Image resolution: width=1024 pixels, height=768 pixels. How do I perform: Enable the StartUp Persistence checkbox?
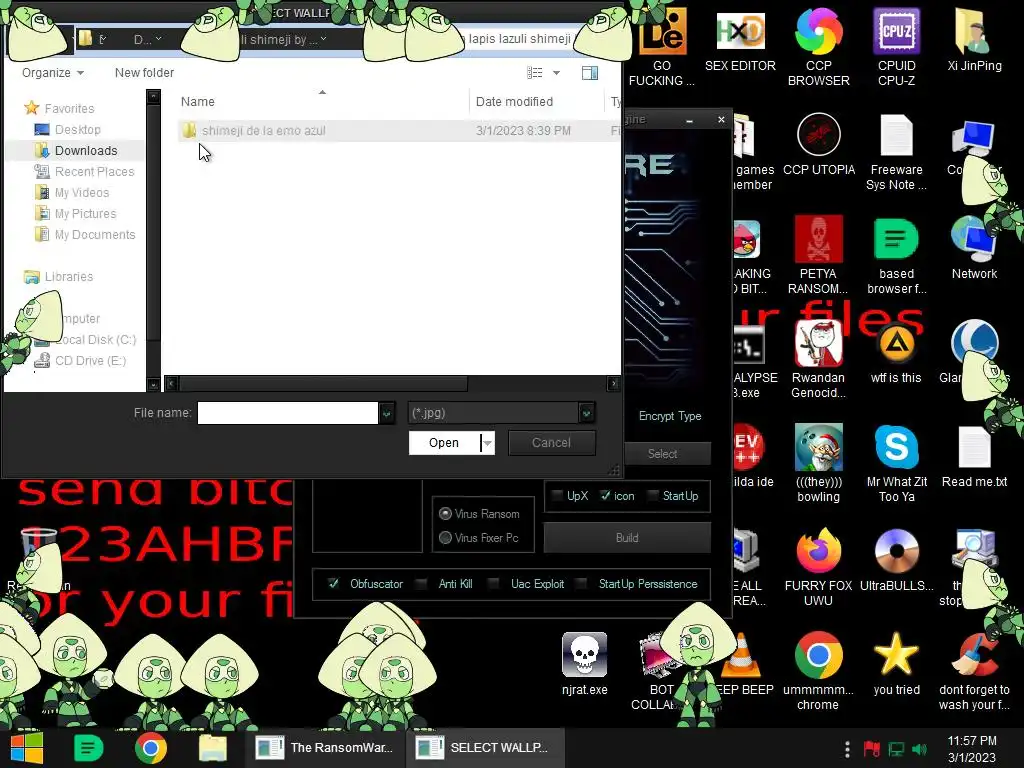pos(582,584)
